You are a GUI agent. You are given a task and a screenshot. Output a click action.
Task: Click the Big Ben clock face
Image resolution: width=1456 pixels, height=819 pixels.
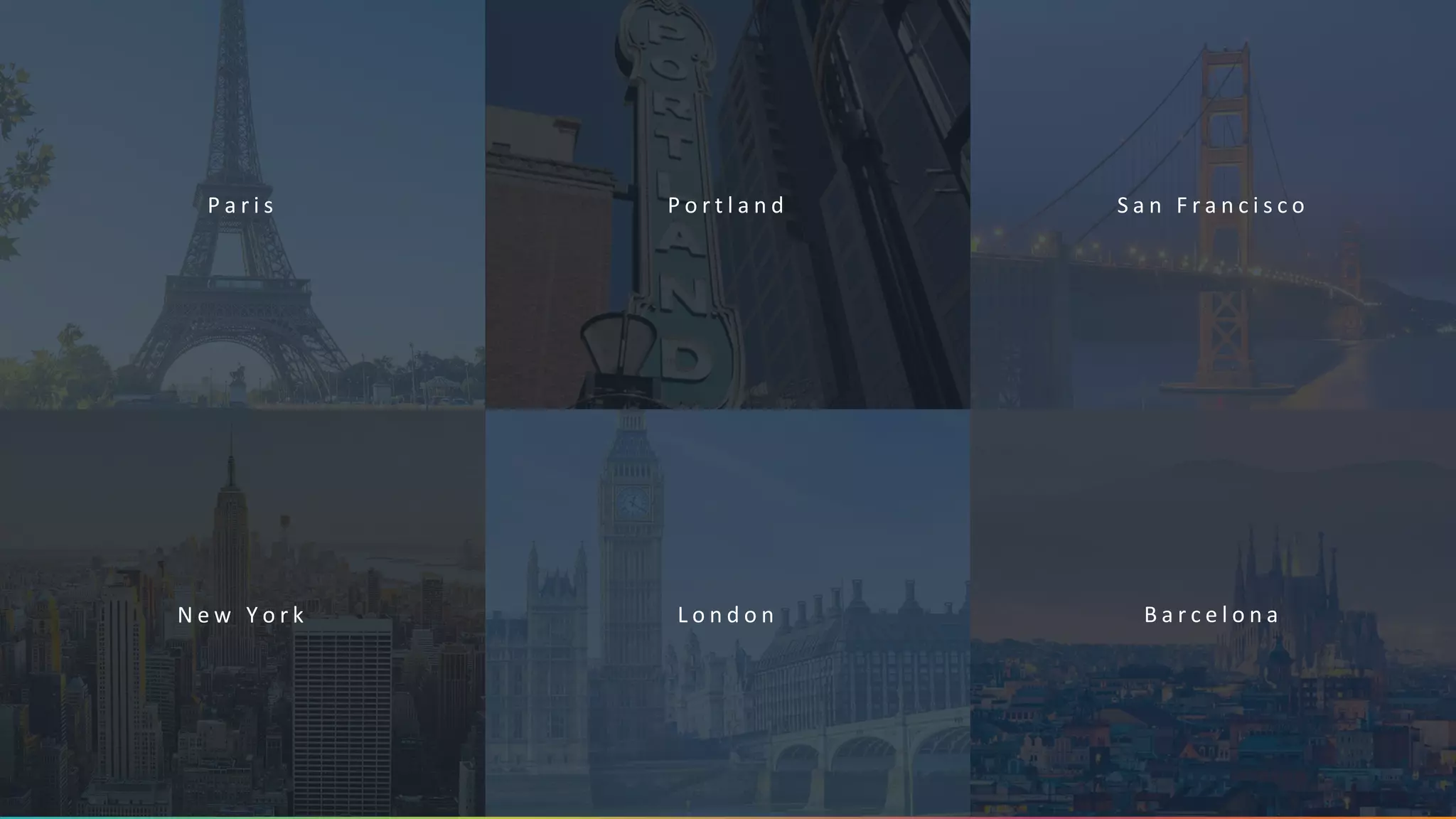631,503
